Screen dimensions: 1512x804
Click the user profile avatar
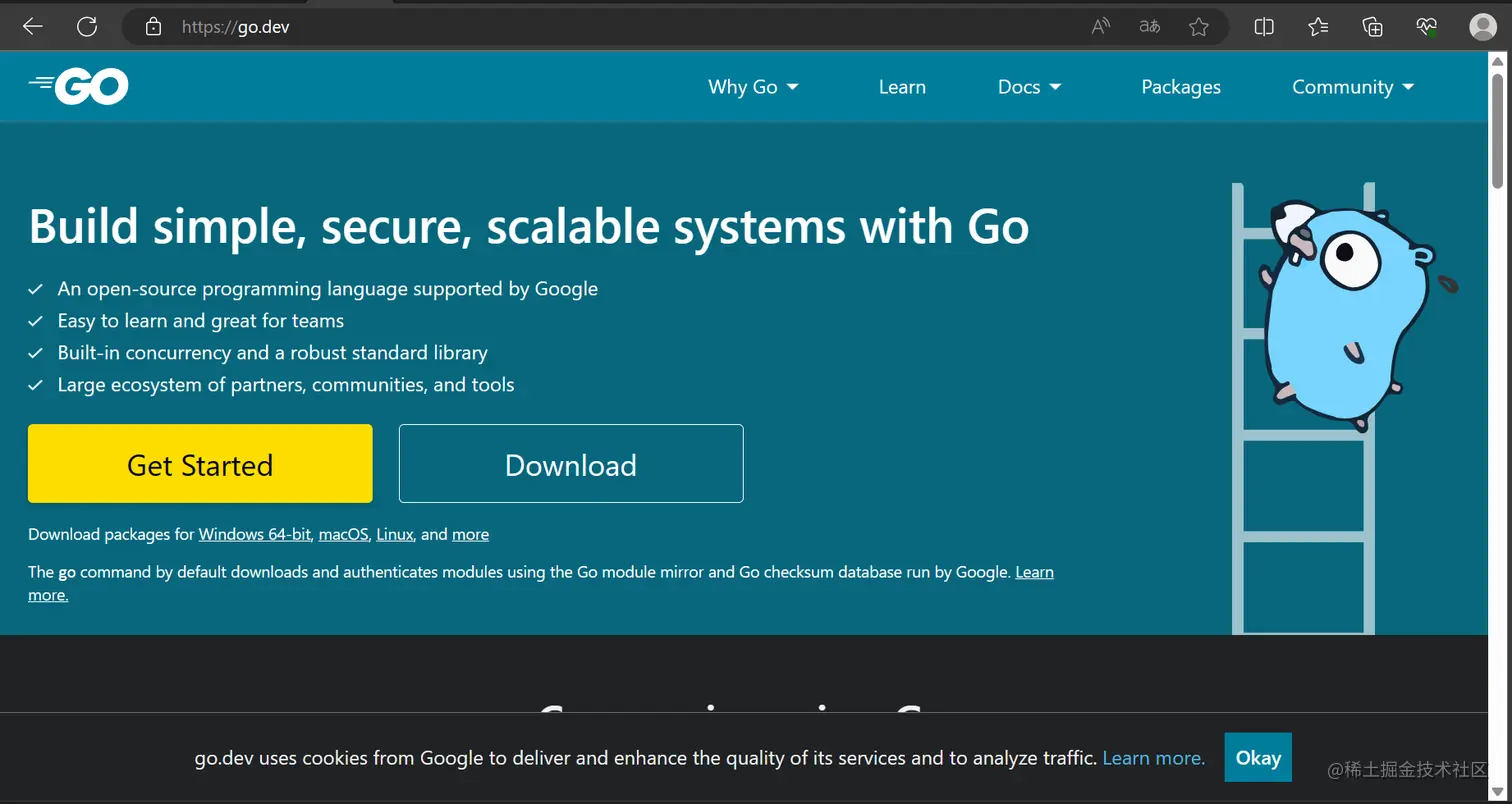(x=1481, y=27)
